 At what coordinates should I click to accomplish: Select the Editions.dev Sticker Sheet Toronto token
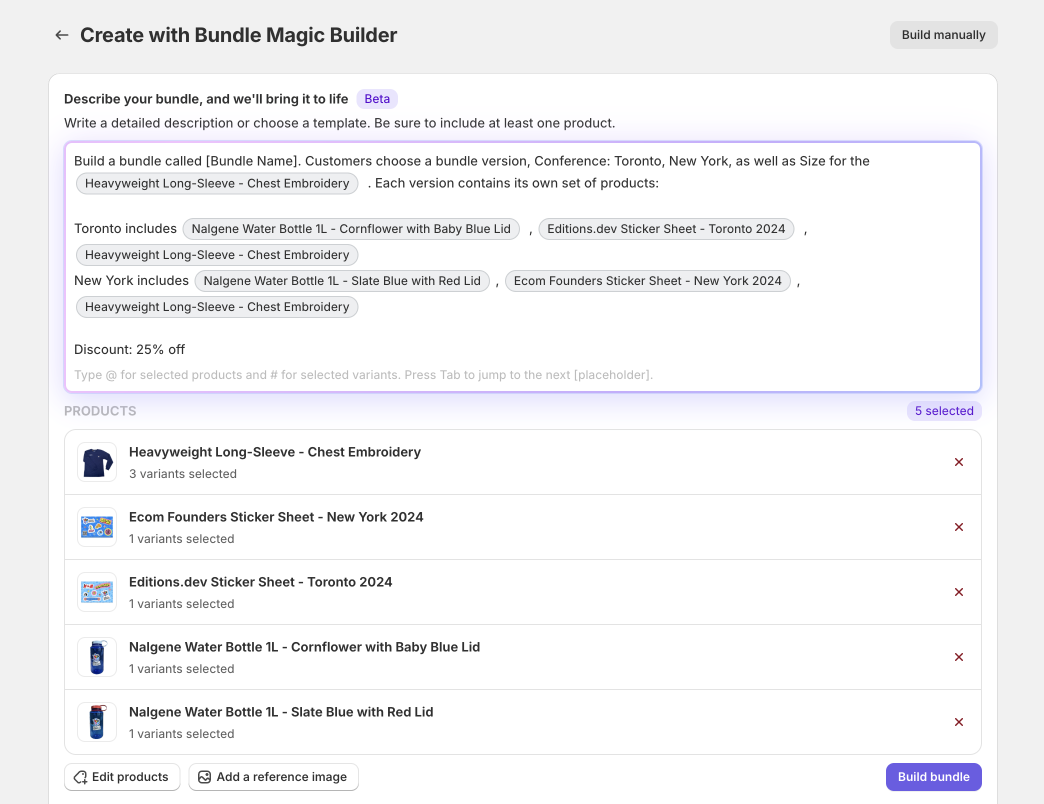tap(666, 229)
